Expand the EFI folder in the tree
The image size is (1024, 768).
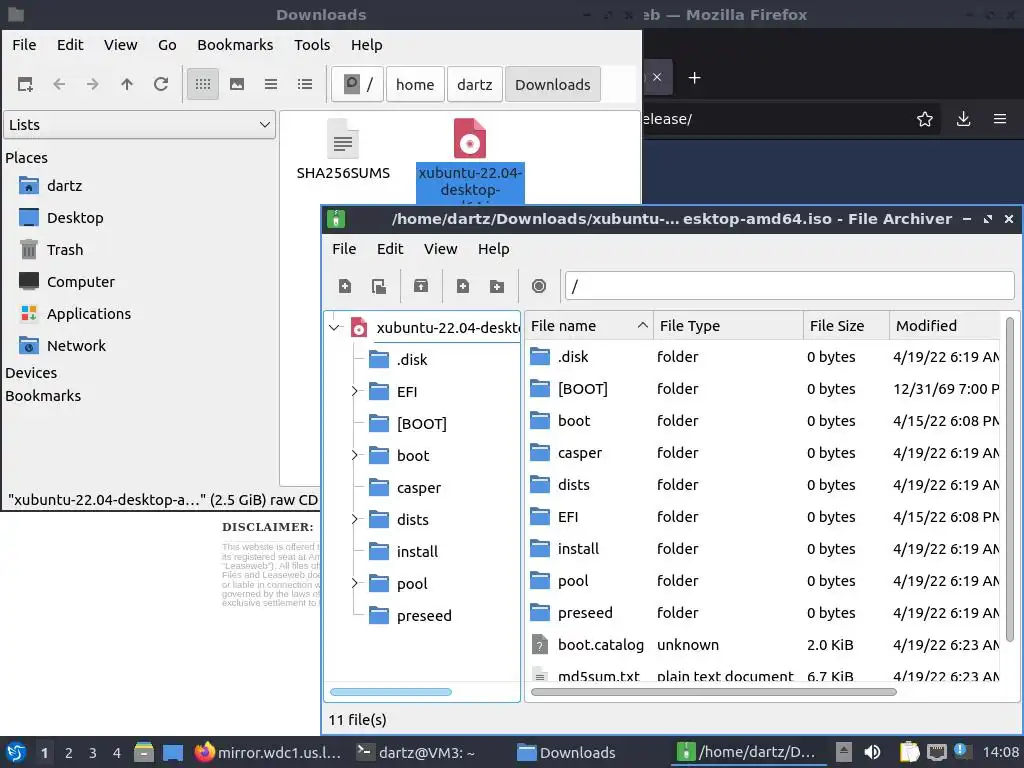pos(355,391)
